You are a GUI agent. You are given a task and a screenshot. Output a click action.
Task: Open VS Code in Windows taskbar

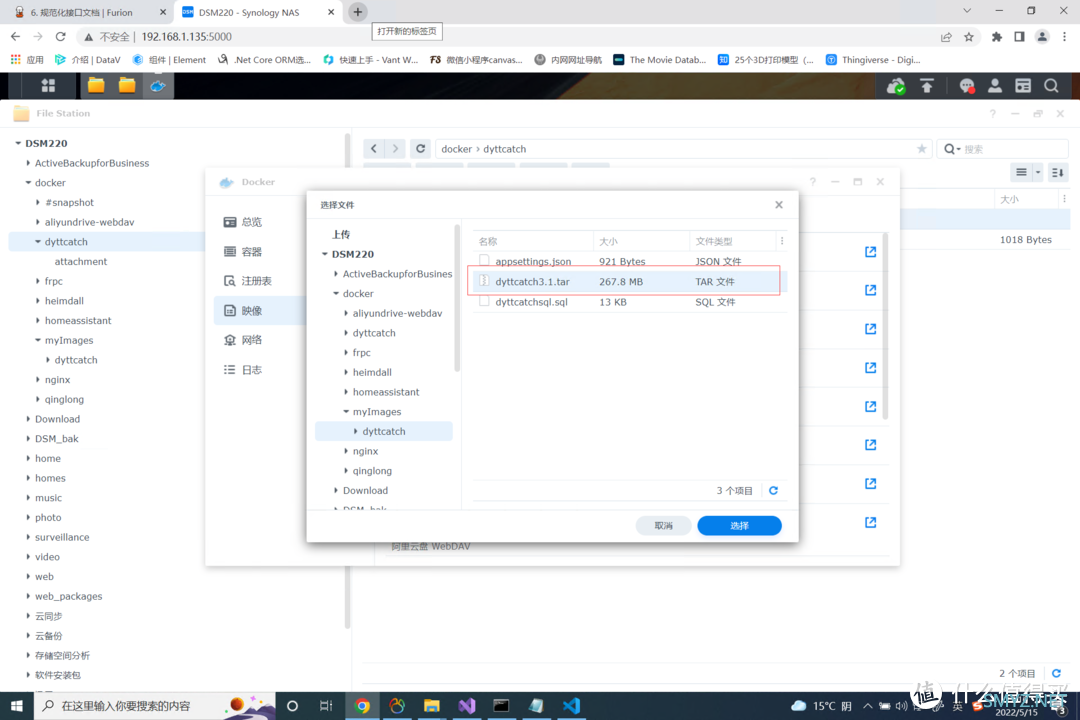pyautogui.click(x=571, y=706)
